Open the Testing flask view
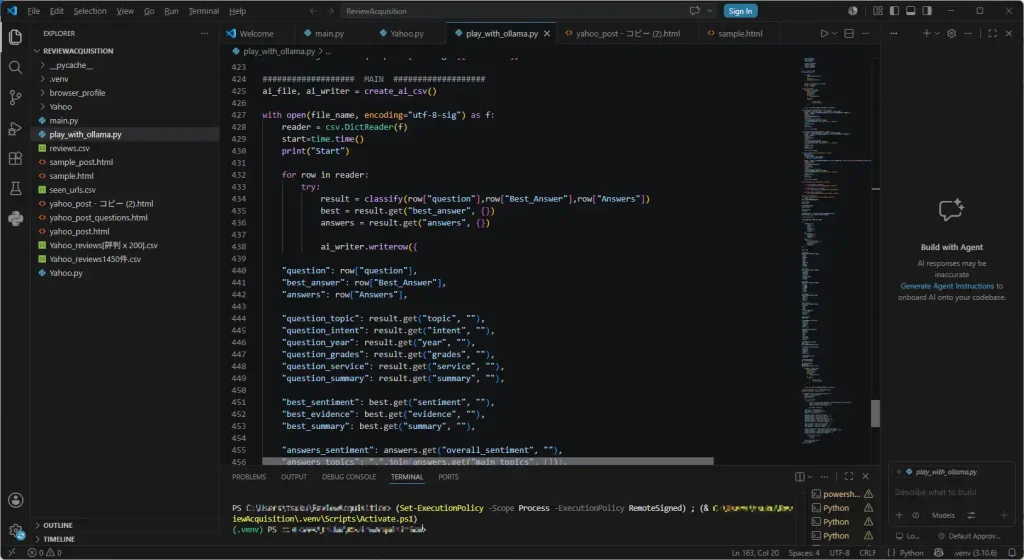 [15, 189]
